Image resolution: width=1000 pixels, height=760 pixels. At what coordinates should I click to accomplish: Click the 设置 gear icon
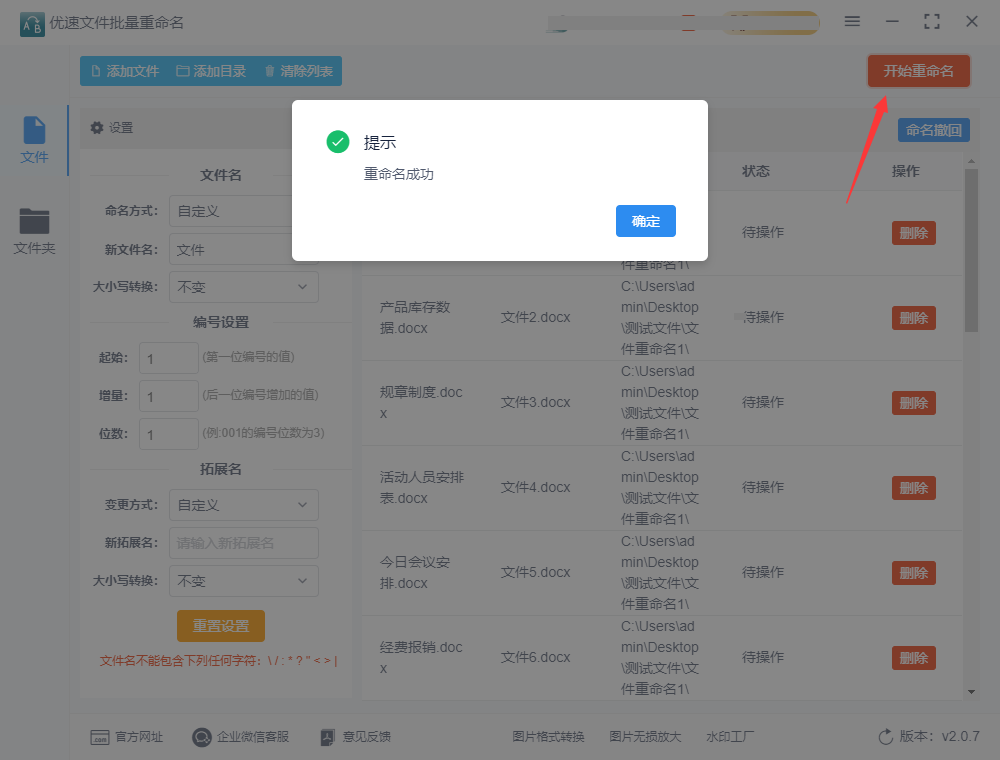(97, 128)
